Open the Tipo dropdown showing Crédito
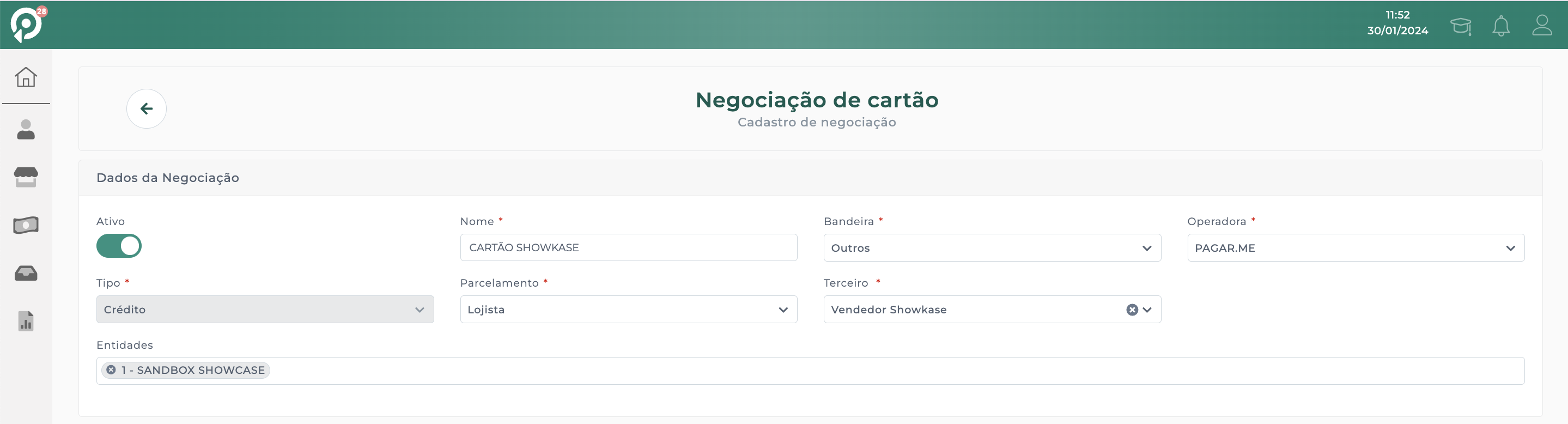The width and height of the screenshot is (1568, 424). (265, 310)
